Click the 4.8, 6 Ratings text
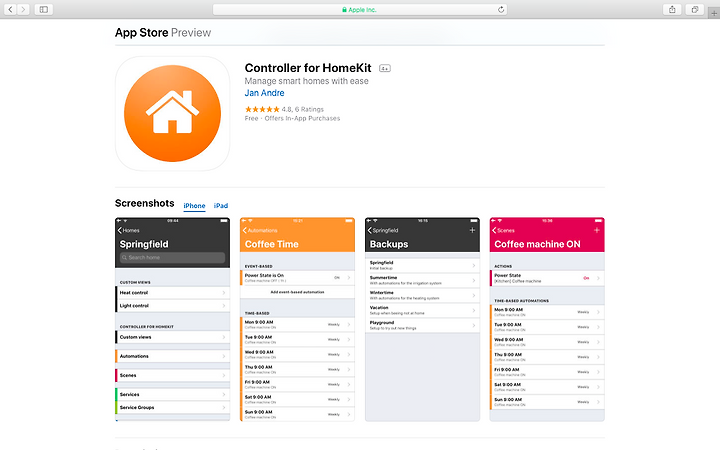 click(x=303, y=109)
